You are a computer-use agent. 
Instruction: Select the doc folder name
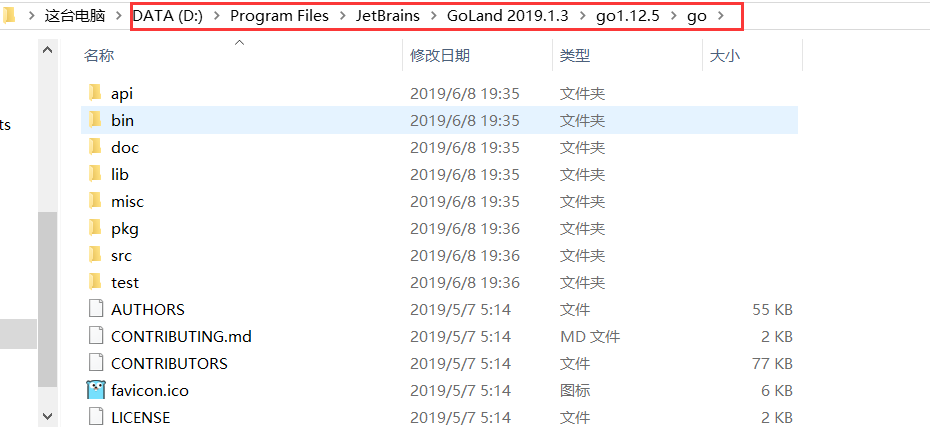[x=125, y=147]
